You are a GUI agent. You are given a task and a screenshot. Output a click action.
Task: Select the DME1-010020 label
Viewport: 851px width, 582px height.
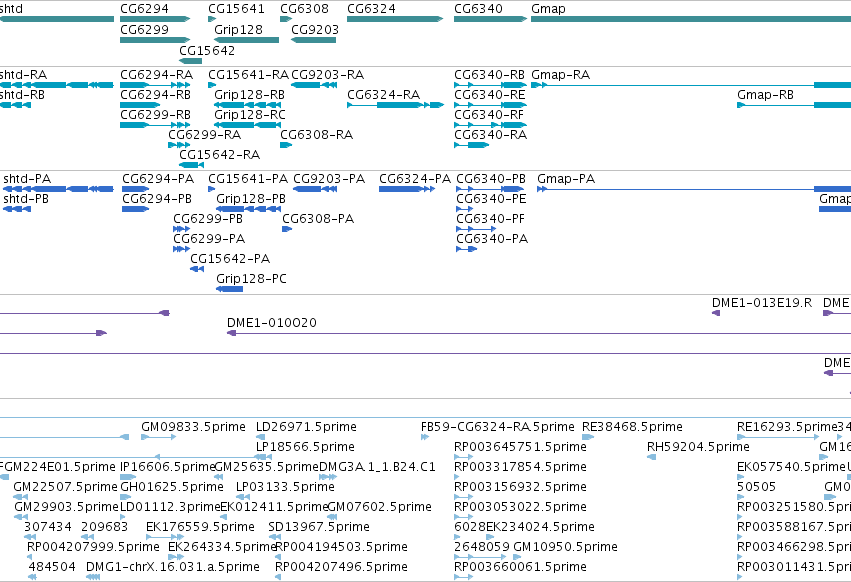tap(272, 322)
